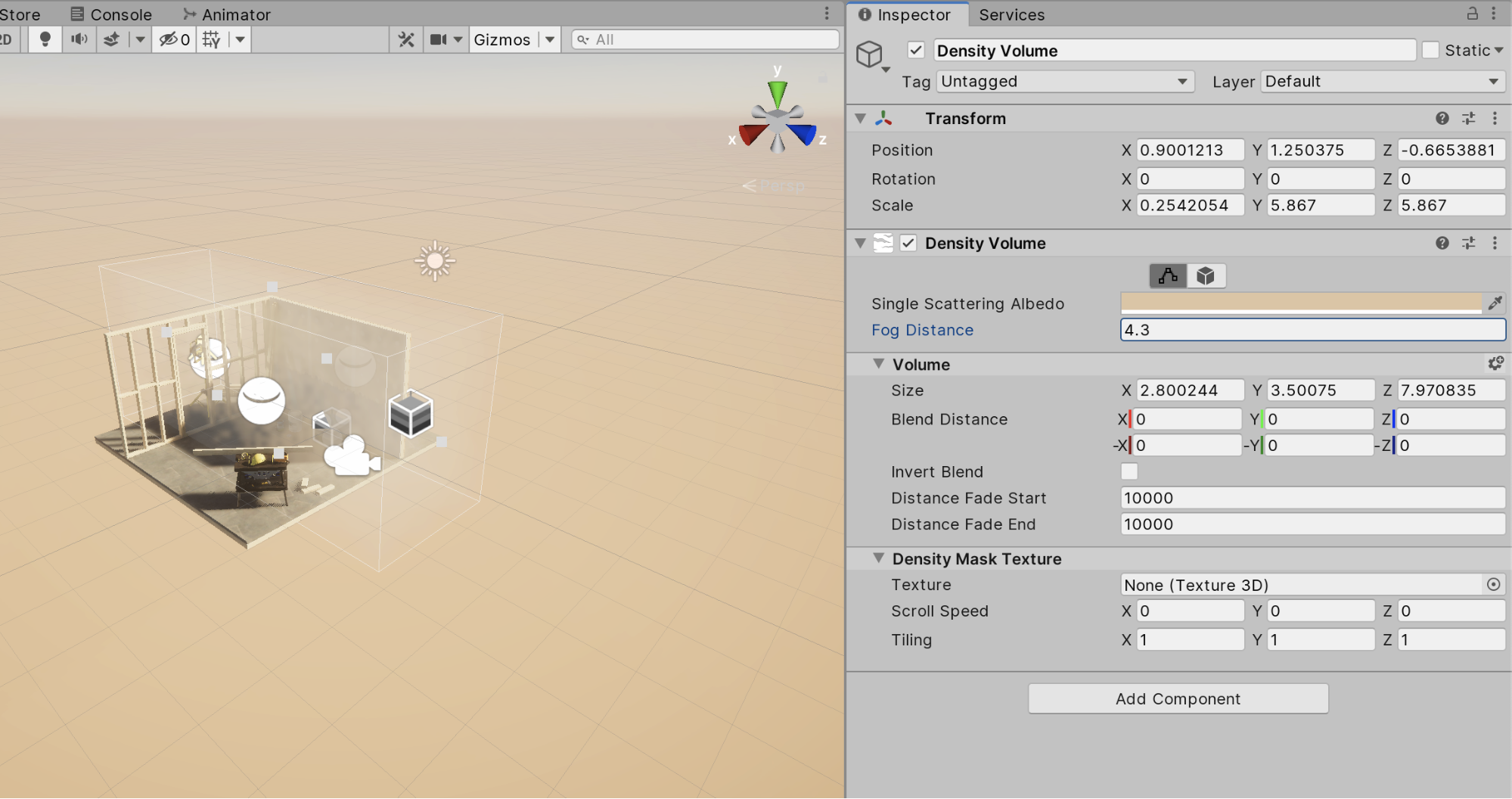
Task: Select the blend box edit mode icon
Action: [x=1206, y=276]
